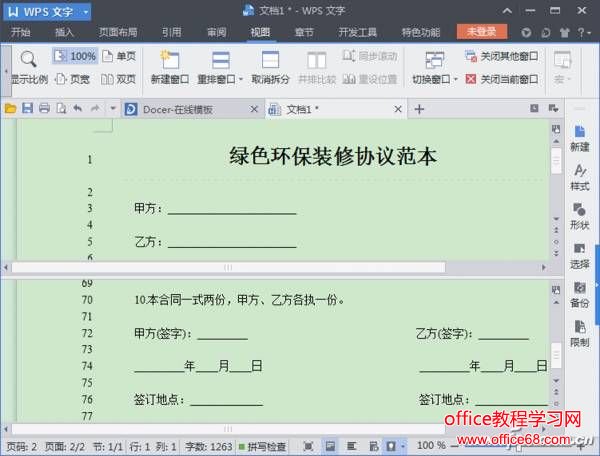Click 取消拆分 to remove split
The width and height of the screenshot is (600, 456).
tap(270, 67)
